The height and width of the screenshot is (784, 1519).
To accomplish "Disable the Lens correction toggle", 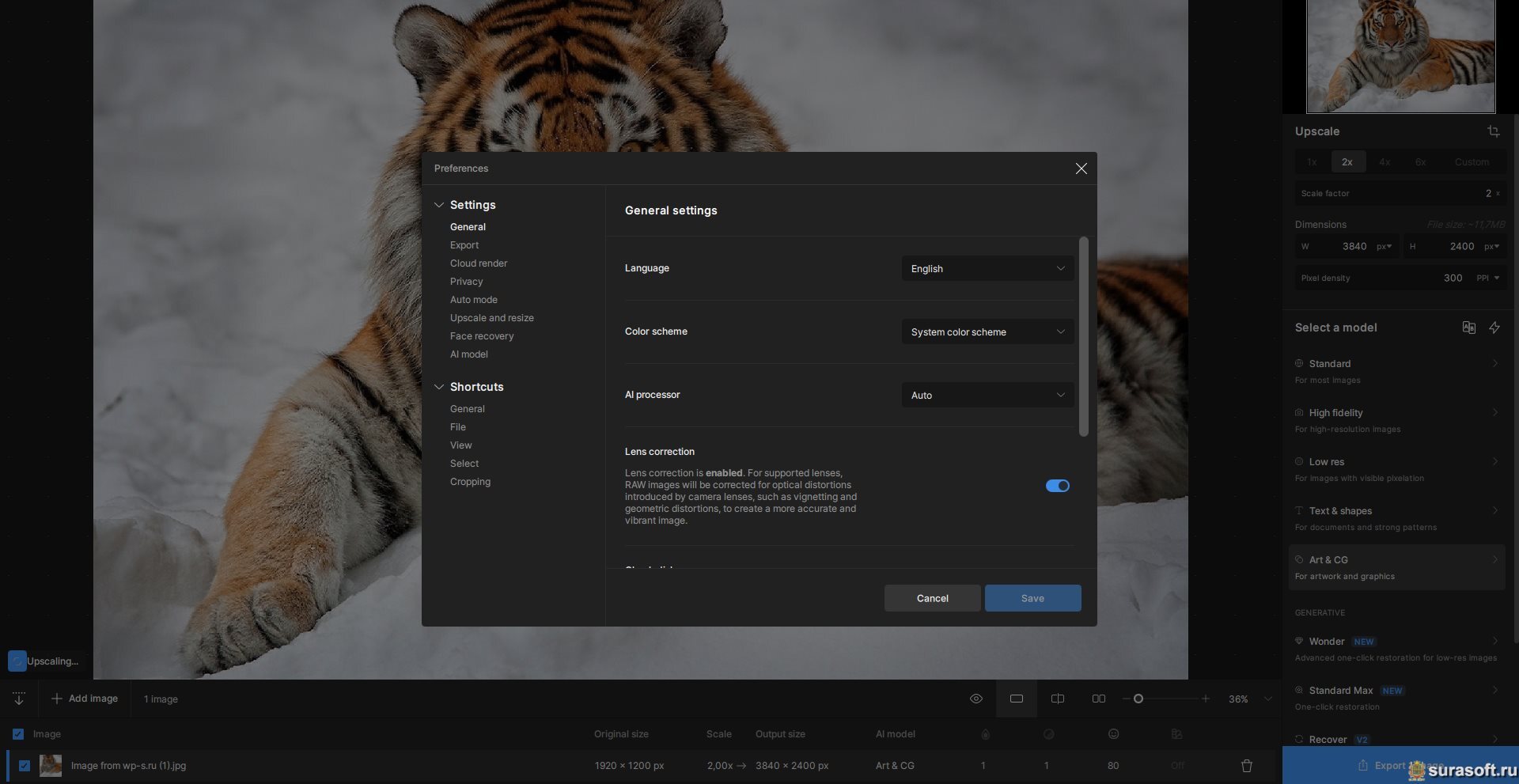I will pyautogui.click(x=1057, y=486).
